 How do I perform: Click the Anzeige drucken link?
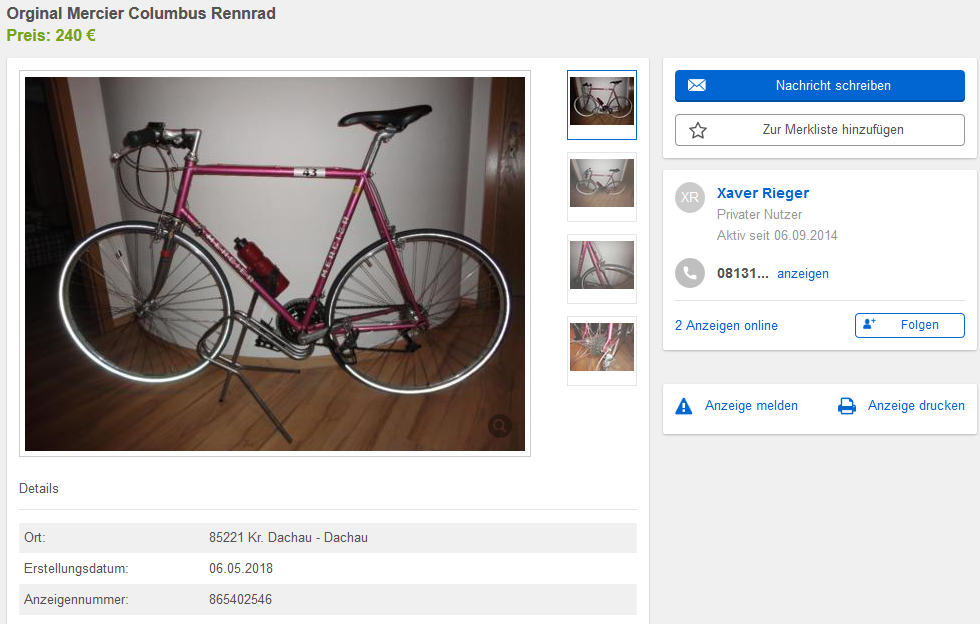coord(916,406)
